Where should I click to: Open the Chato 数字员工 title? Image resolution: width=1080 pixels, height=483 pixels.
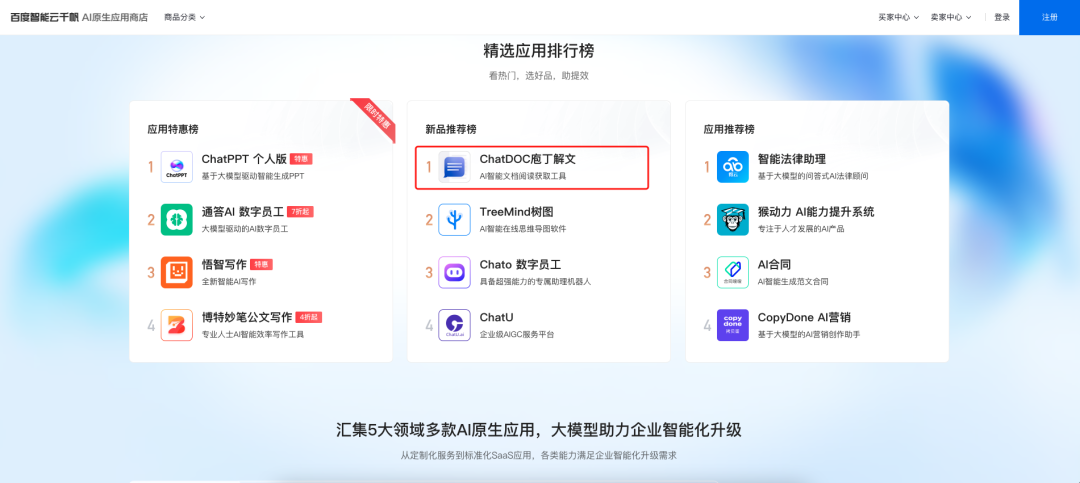click(521, 265)
